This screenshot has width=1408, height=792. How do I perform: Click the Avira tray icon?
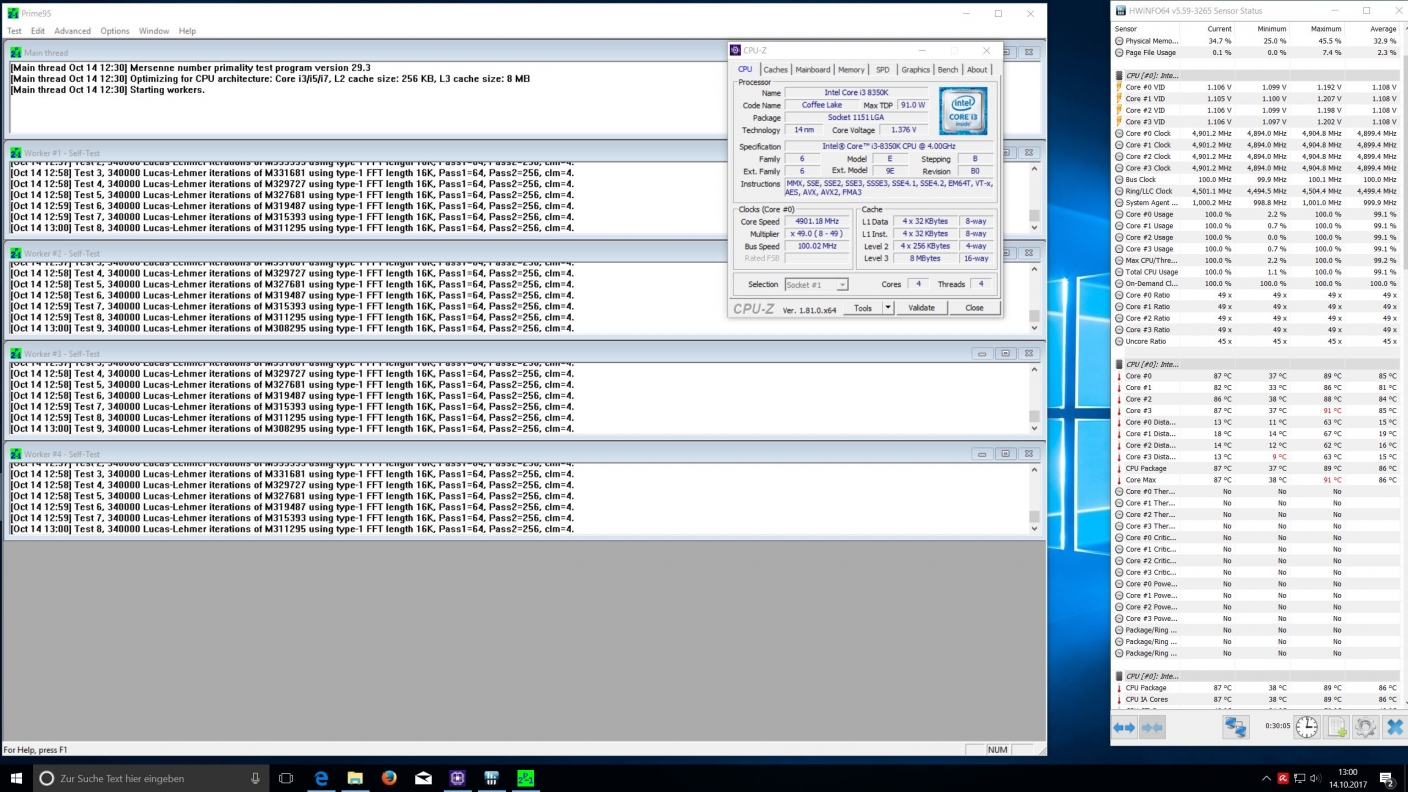point(1283,778)
